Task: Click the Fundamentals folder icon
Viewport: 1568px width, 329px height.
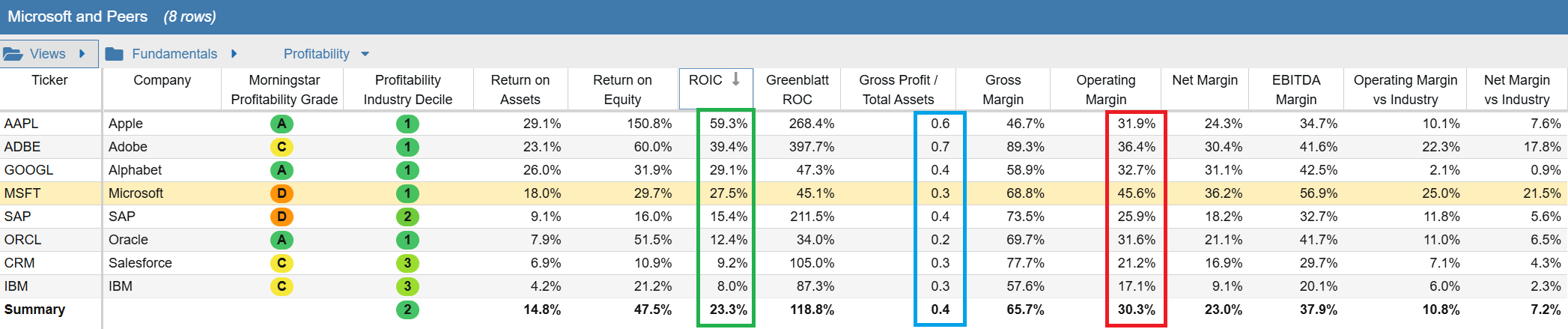Action: click(x=115, y=54)
